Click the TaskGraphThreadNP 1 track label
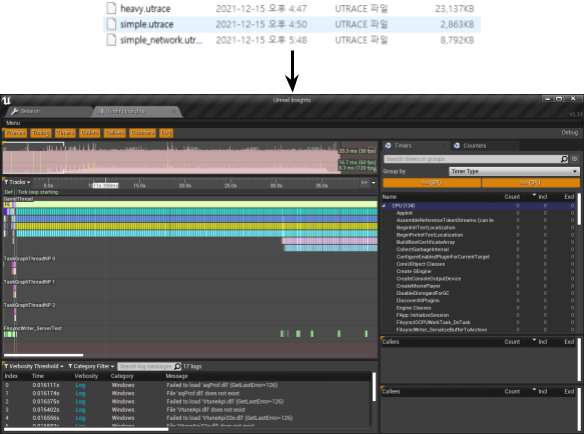 (29, 282)
